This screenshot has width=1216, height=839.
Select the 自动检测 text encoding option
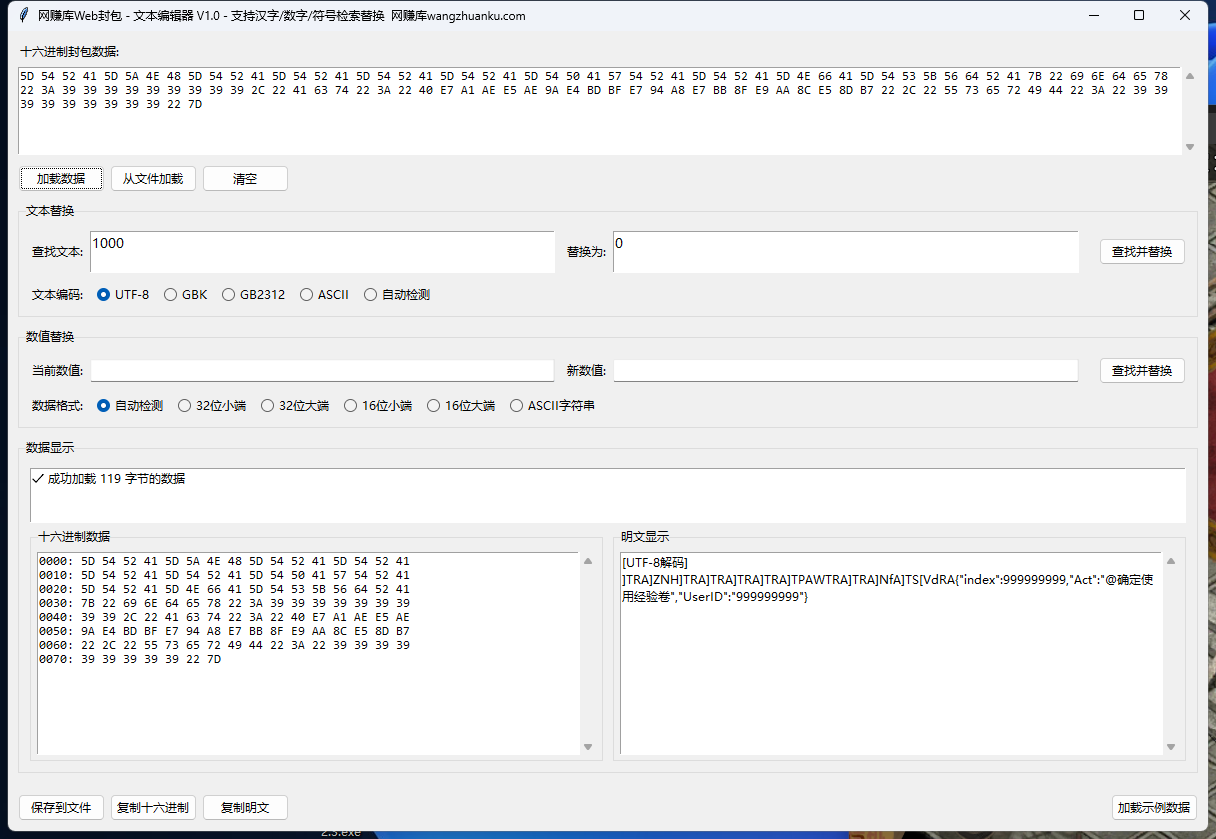click(371, 295)
